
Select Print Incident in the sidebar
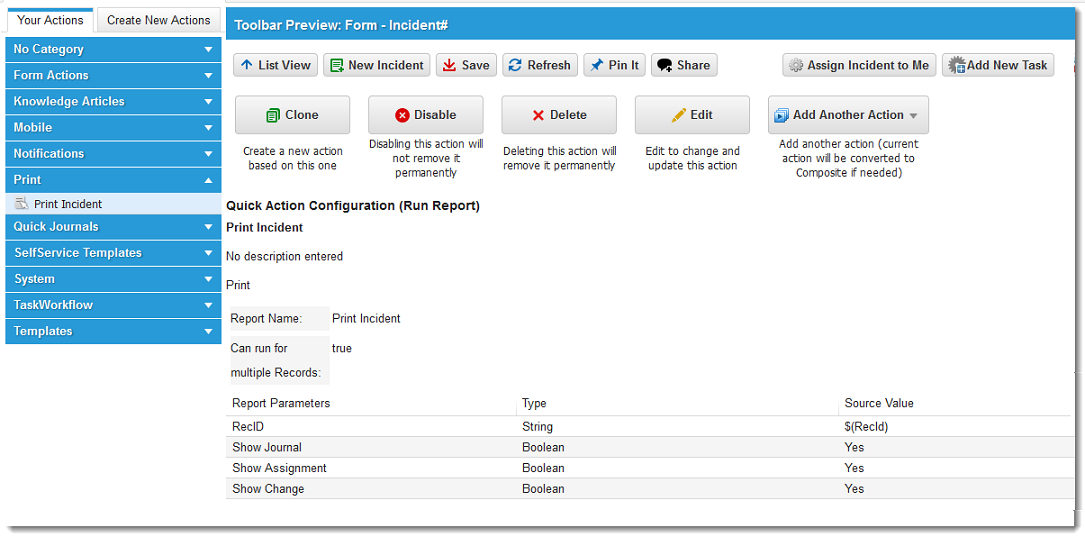(x=68, y=204)
